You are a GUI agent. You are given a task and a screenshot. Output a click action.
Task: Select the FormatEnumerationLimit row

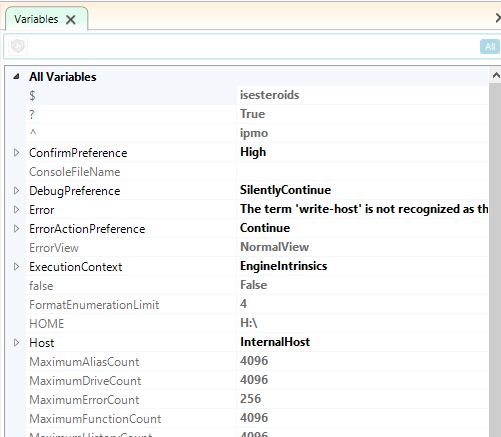click(257, 304)
